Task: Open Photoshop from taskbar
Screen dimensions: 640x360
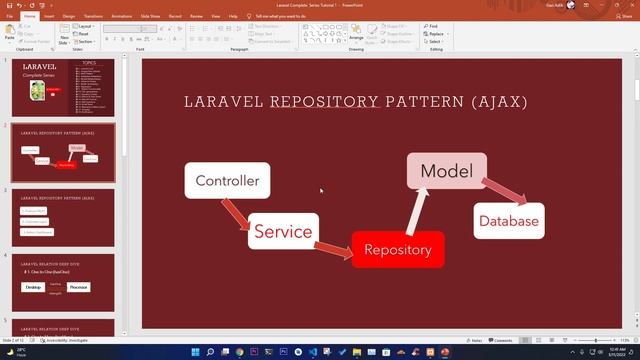Action: coord(284,352)
